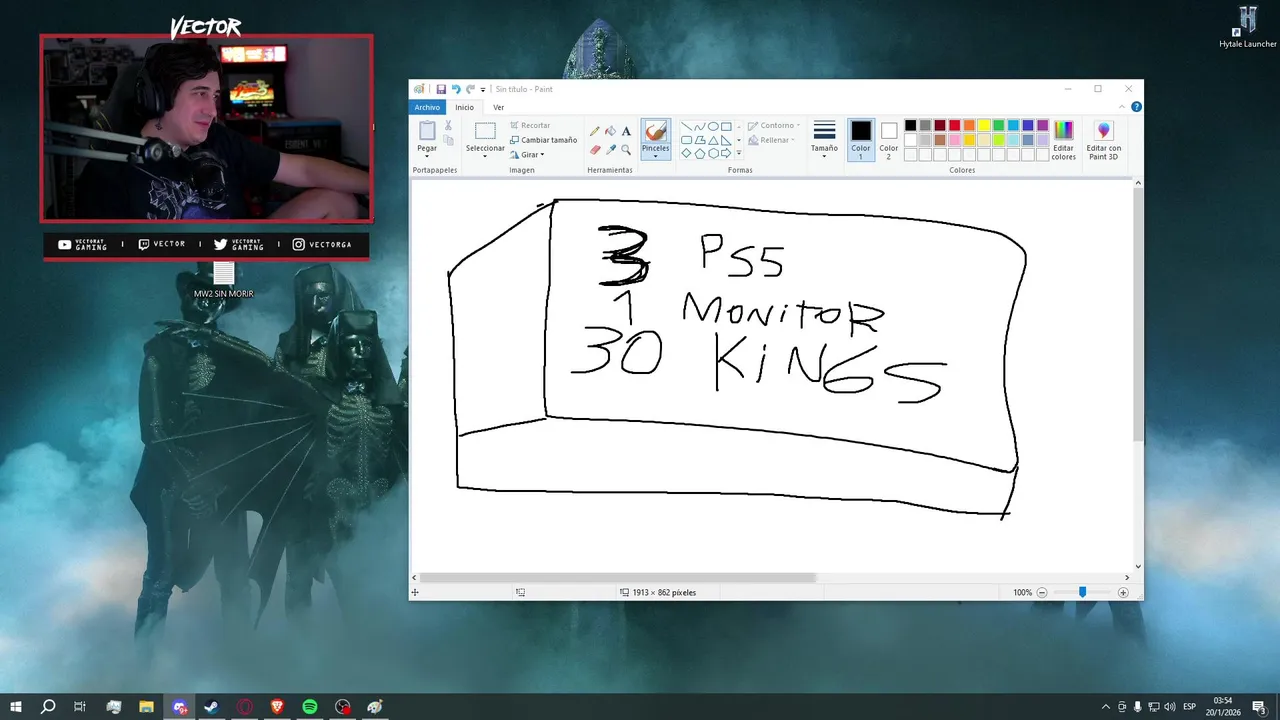Choose the Pentagon shape in Formas
The width and height of the screenshot is (1280, 720).
pos(700,153)
